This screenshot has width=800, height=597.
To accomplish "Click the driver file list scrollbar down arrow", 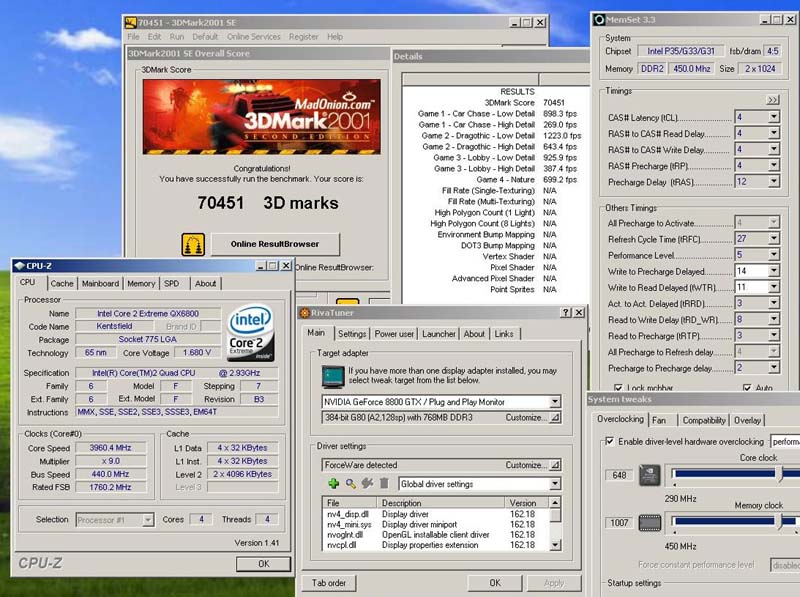I will click(555, 545).
